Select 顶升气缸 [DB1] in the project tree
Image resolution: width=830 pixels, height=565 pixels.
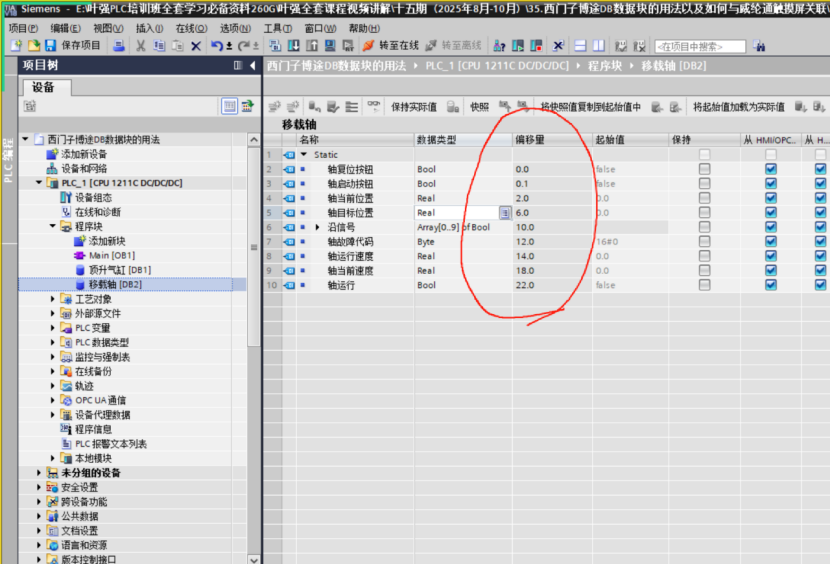[120, 270]
